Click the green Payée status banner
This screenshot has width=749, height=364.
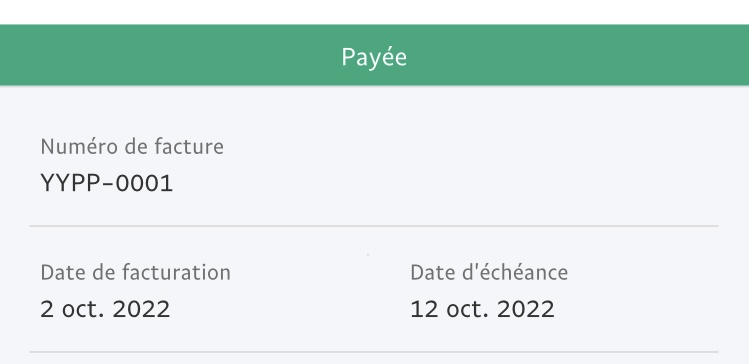click(x=374, y=55)
